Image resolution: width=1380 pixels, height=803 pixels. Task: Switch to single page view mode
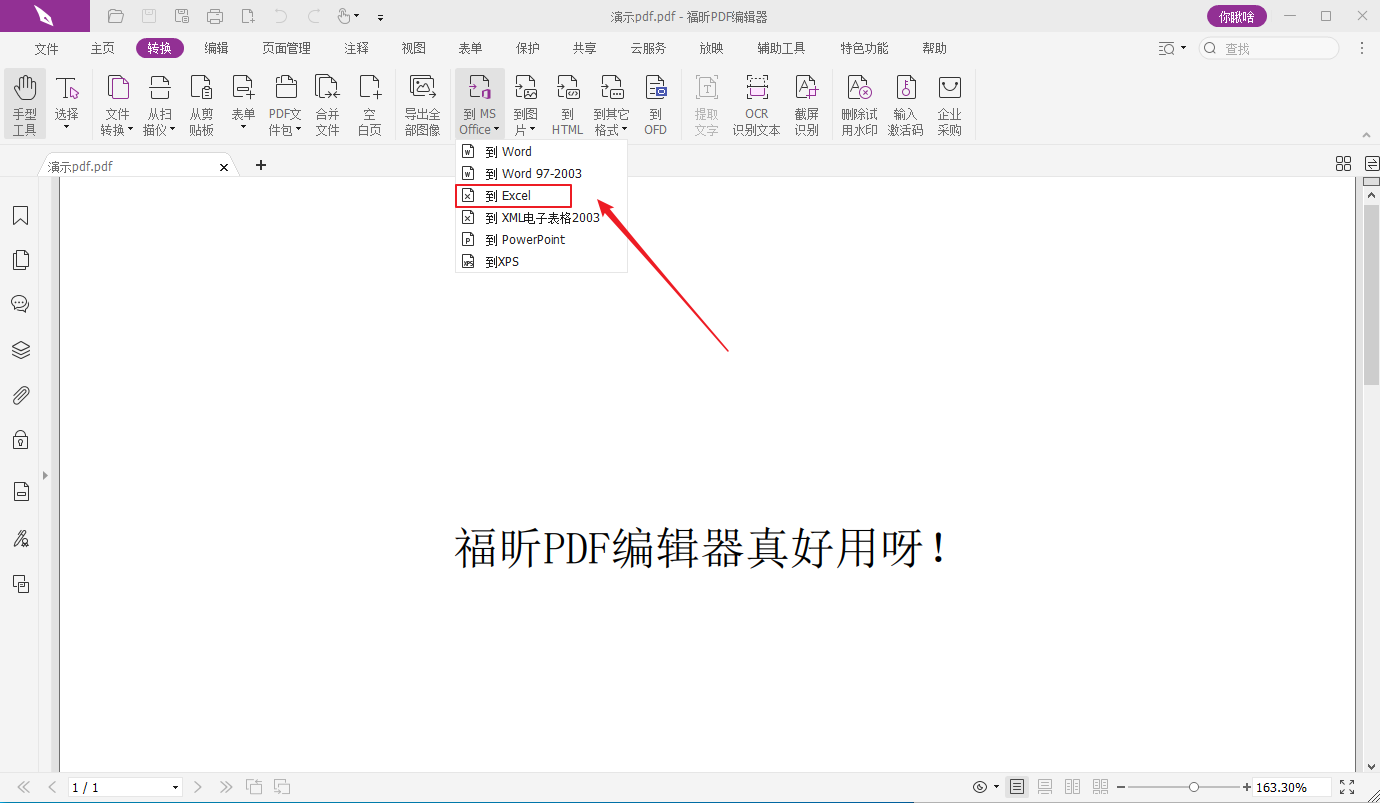coord(1017,787)
